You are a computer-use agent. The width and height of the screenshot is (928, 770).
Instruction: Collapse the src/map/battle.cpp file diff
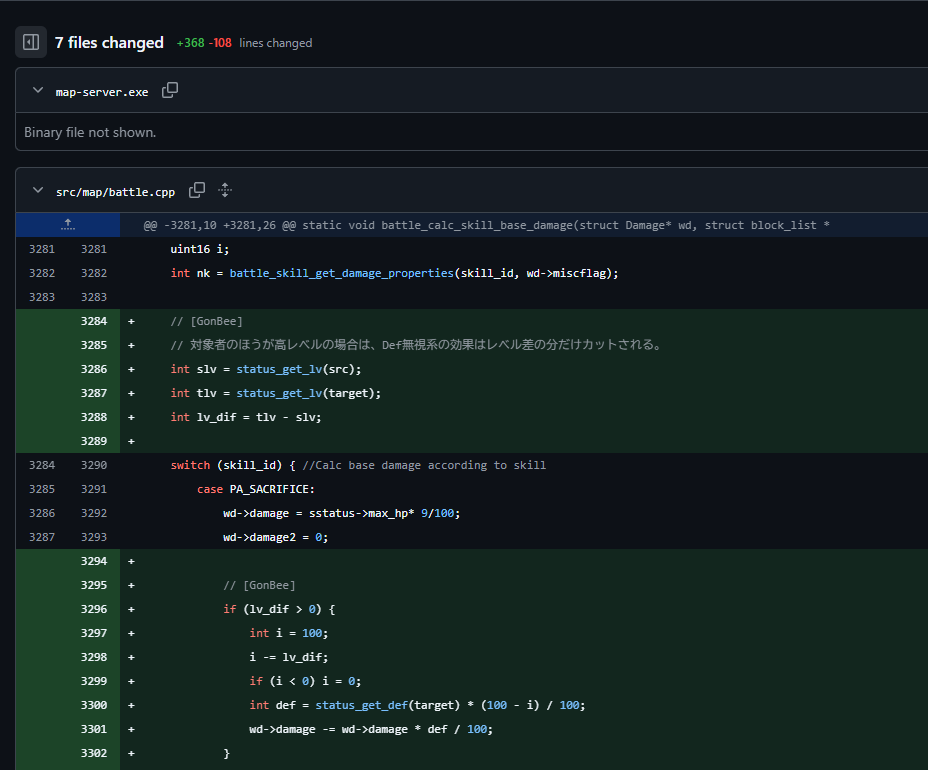click(38, 191)
